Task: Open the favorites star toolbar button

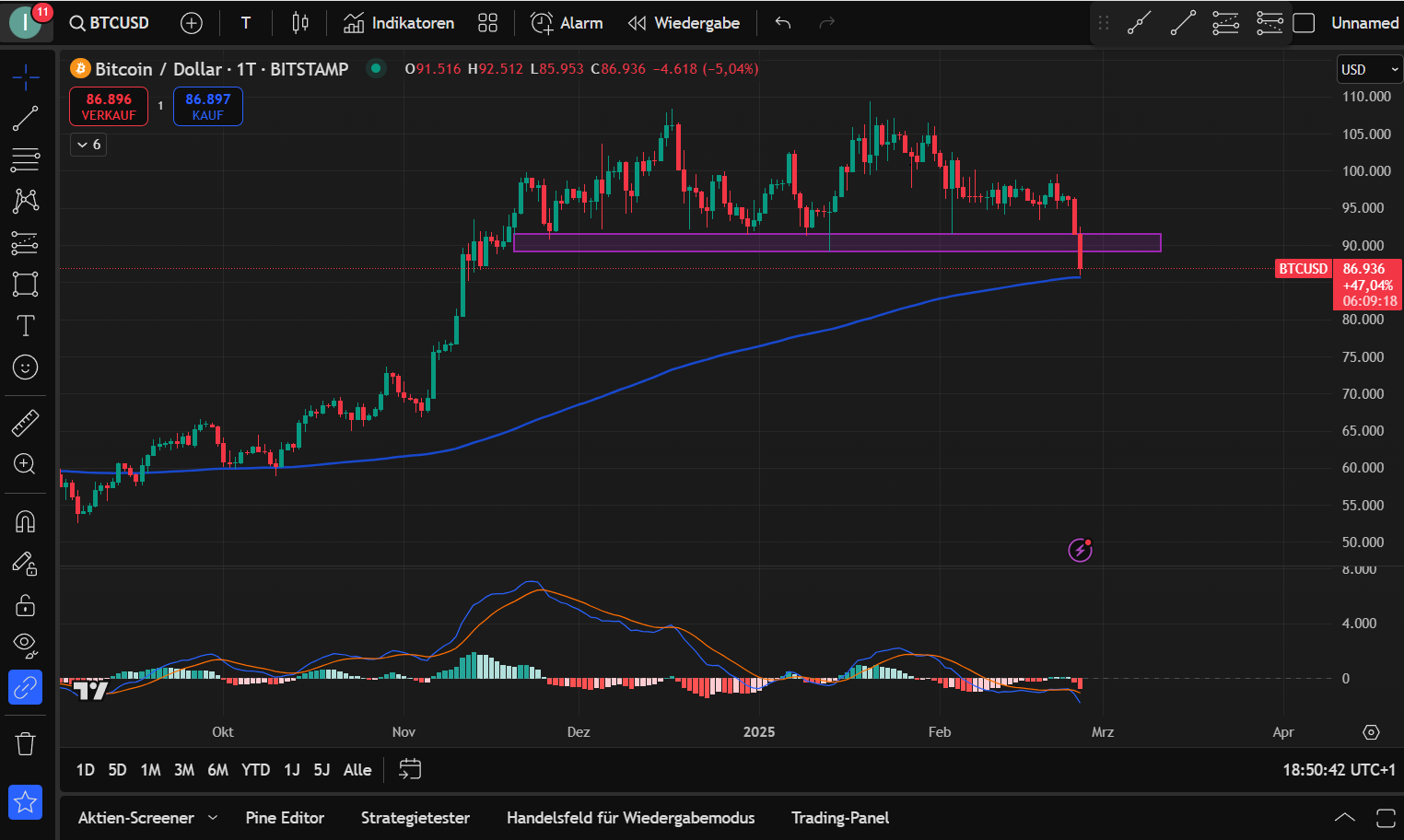Action: [26, 802]
